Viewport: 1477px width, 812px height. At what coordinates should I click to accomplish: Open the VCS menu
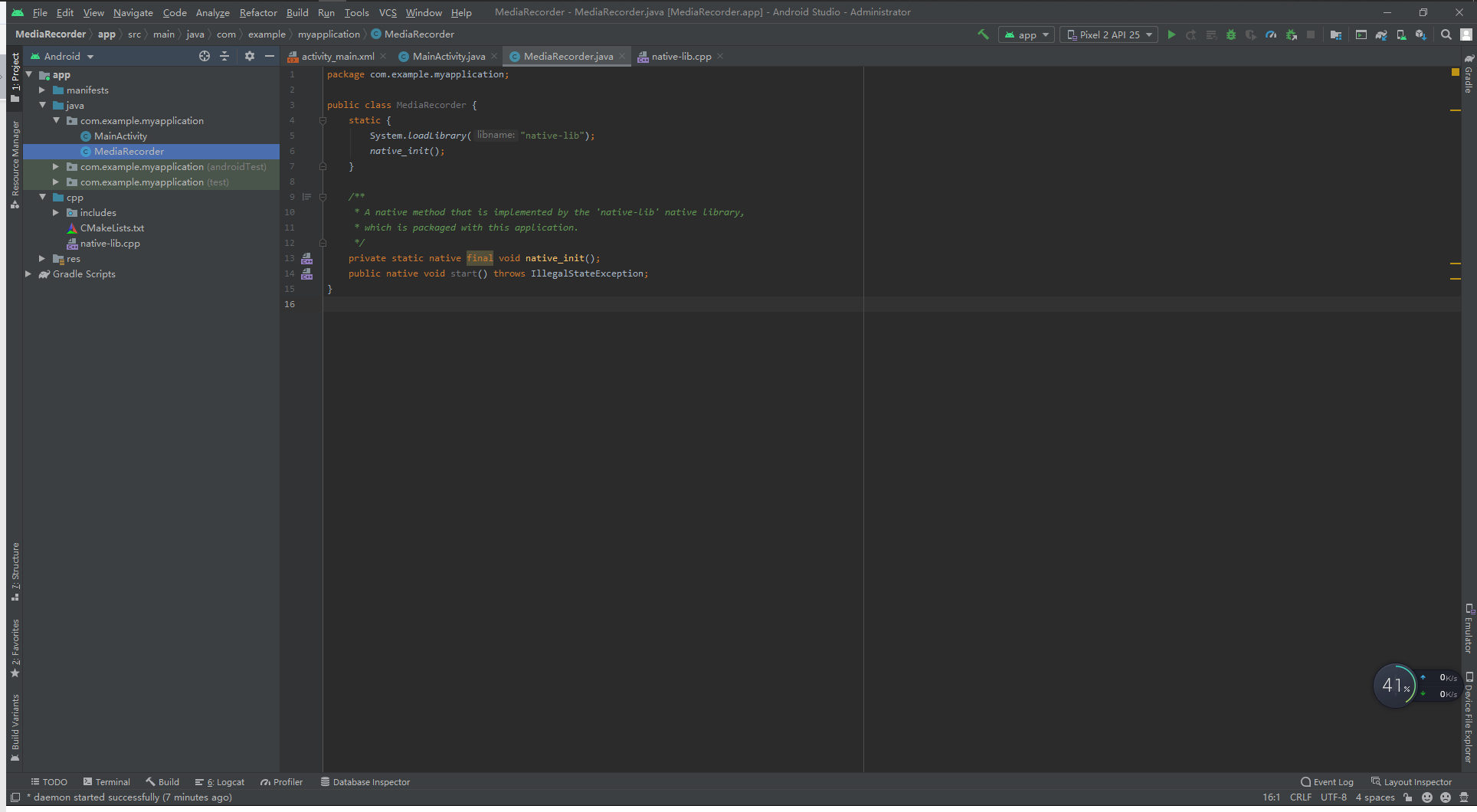pyautogui.click(x=388, y=12)
